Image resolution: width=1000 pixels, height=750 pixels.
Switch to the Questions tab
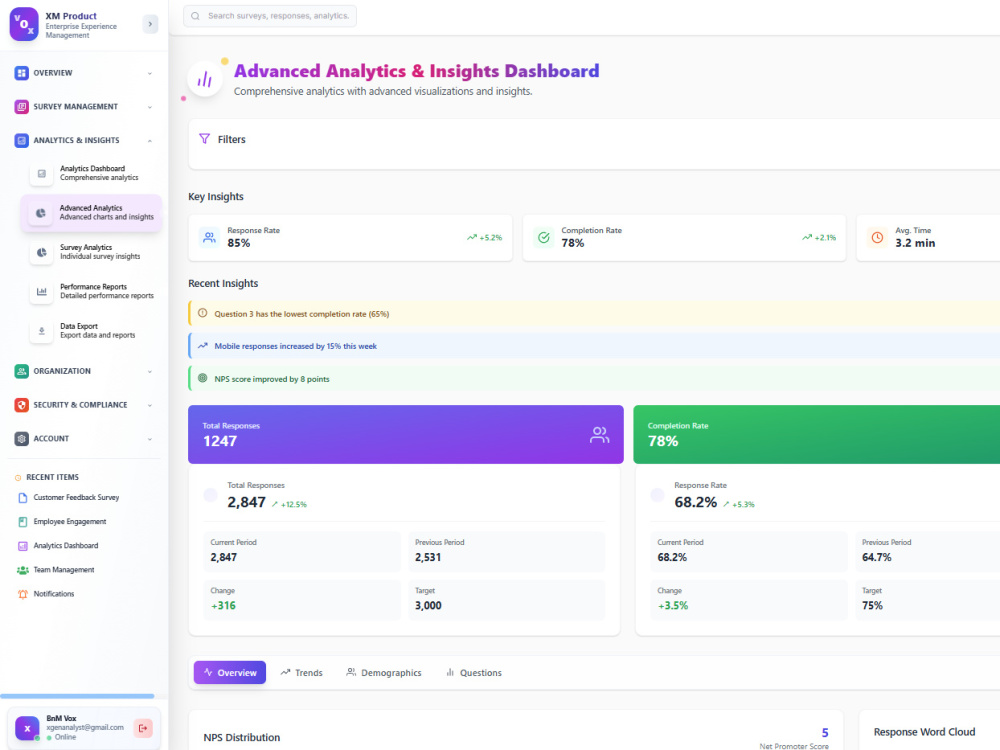pyautogui.click(x=474, y=672)
